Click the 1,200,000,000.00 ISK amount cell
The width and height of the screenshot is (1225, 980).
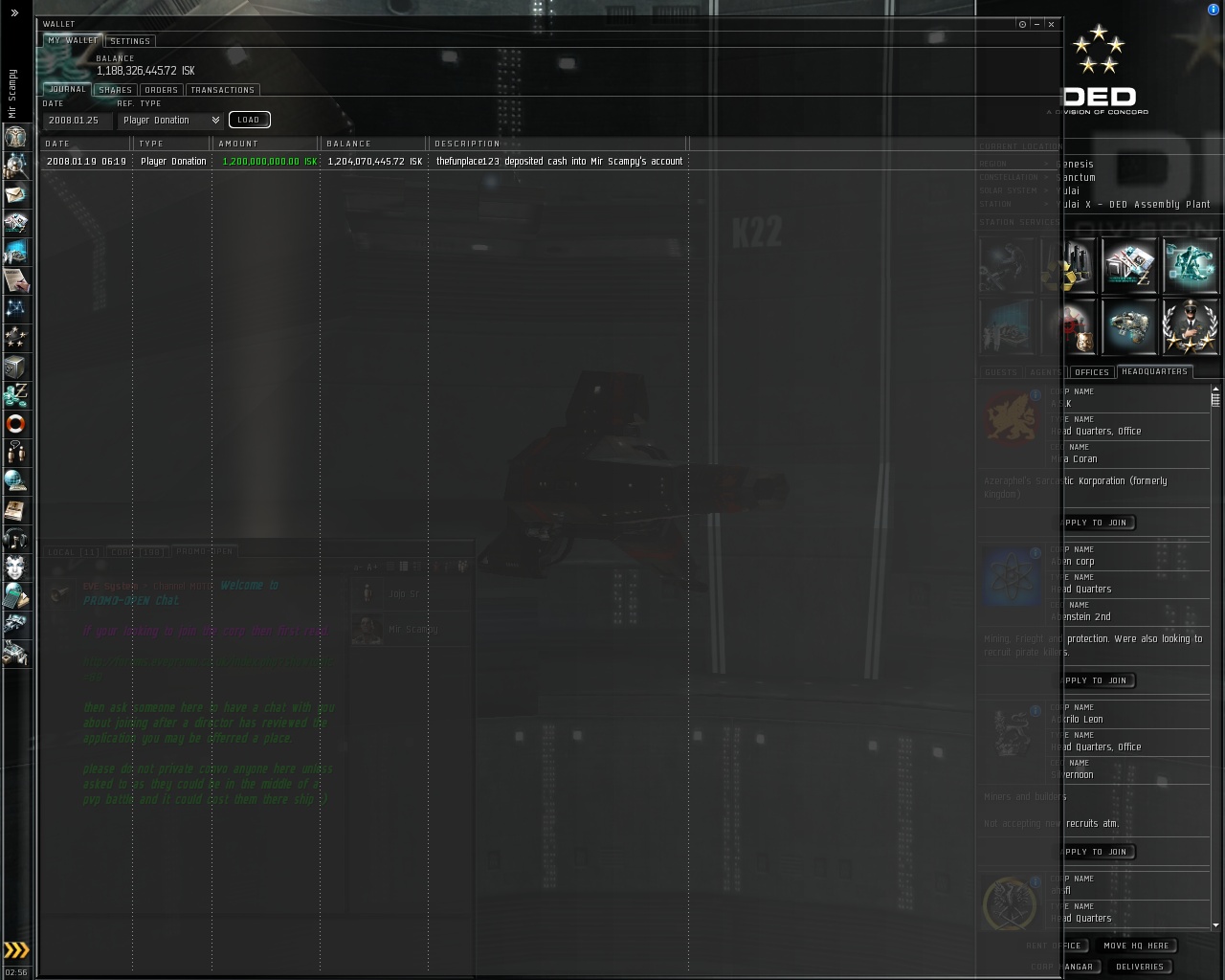pyautogui.click(x=270, y=162)
